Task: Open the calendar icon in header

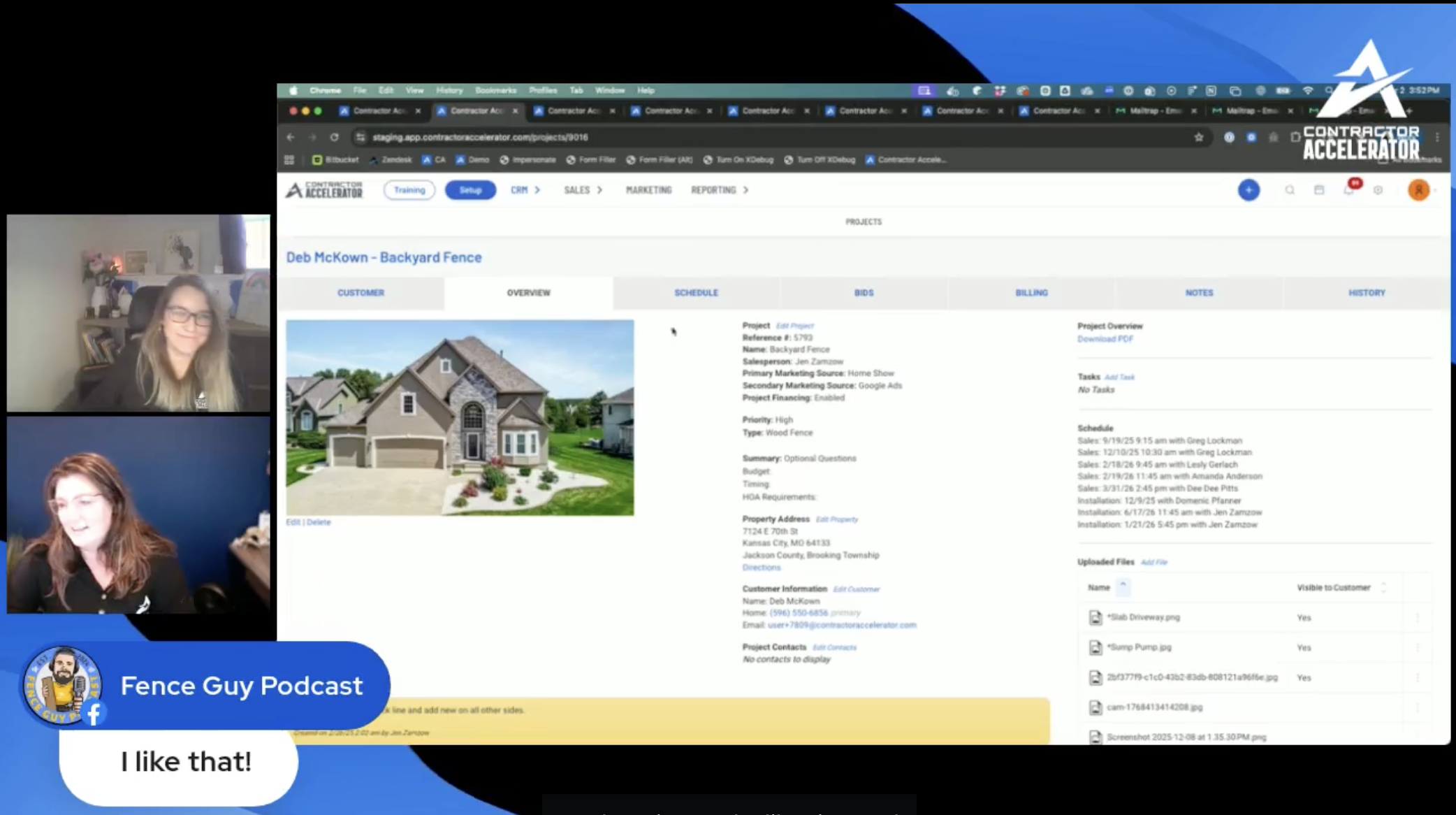Action: (x=1319, y=190)
